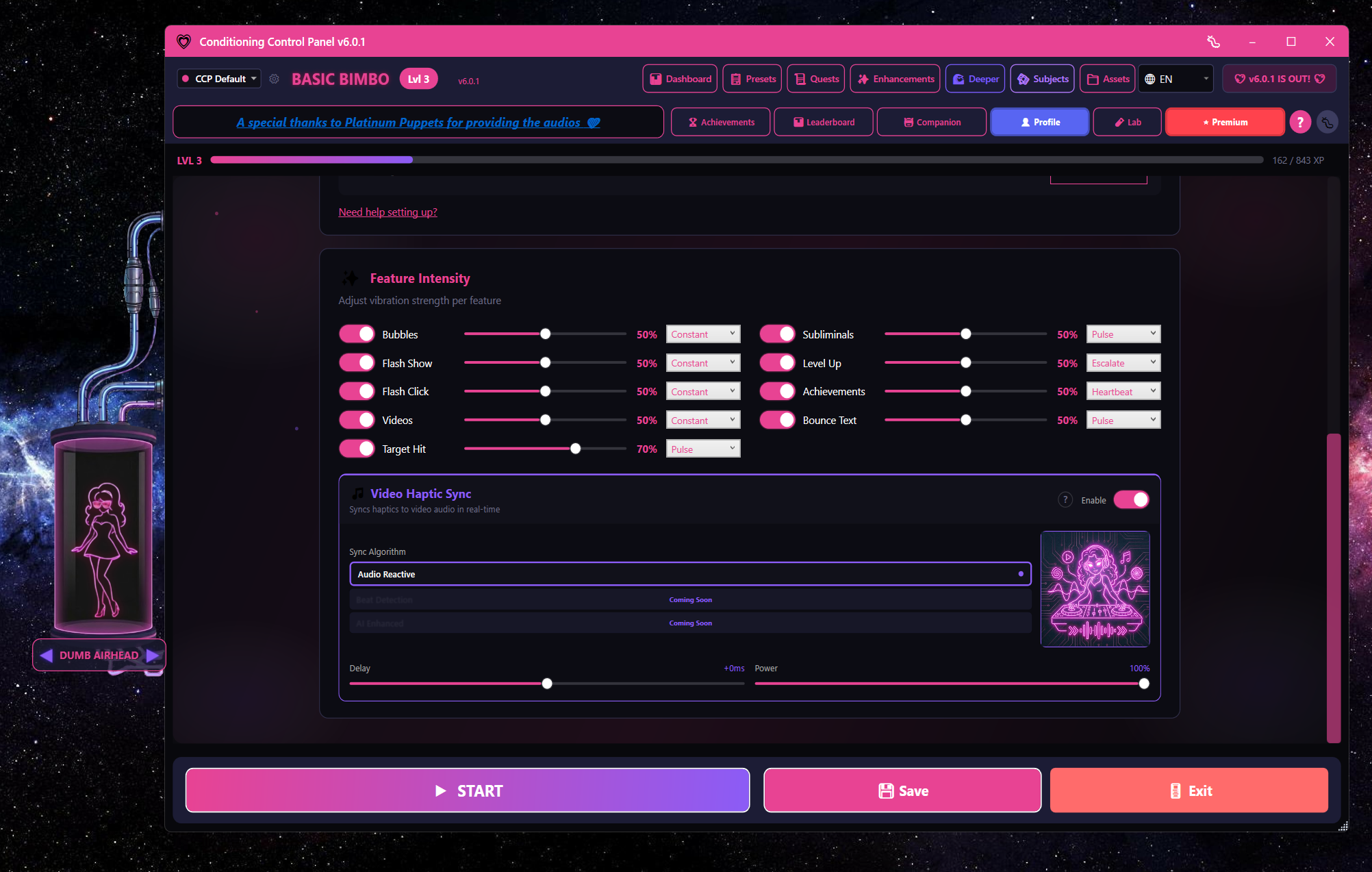1372x872 pixels.
Task: Toggle the Bounce Text switch
Action: tap(777, 420)
